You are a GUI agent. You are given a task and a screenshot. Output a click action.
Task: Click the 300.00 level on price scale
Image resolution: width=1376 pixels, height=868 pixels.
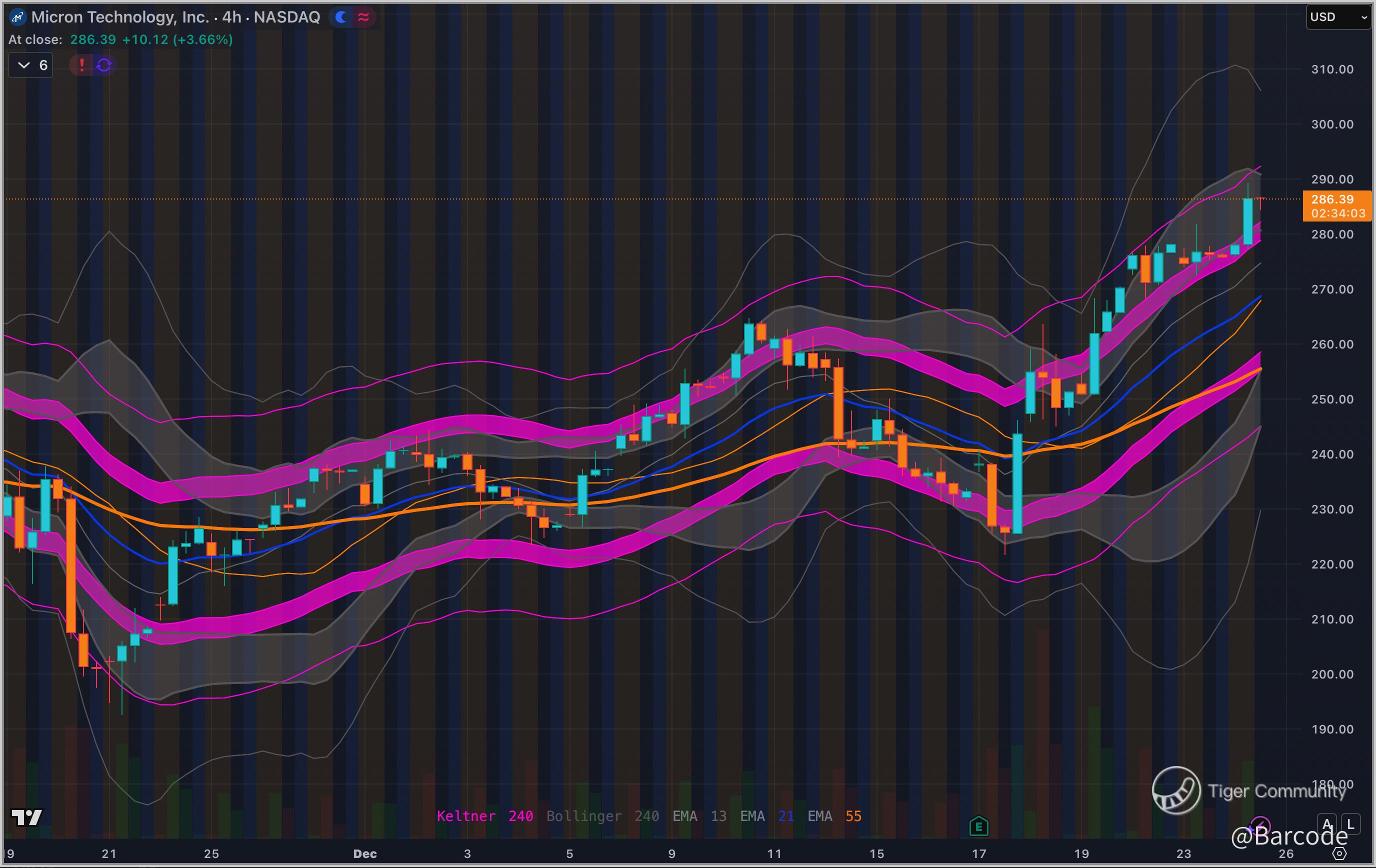(x=1332, y=124)
